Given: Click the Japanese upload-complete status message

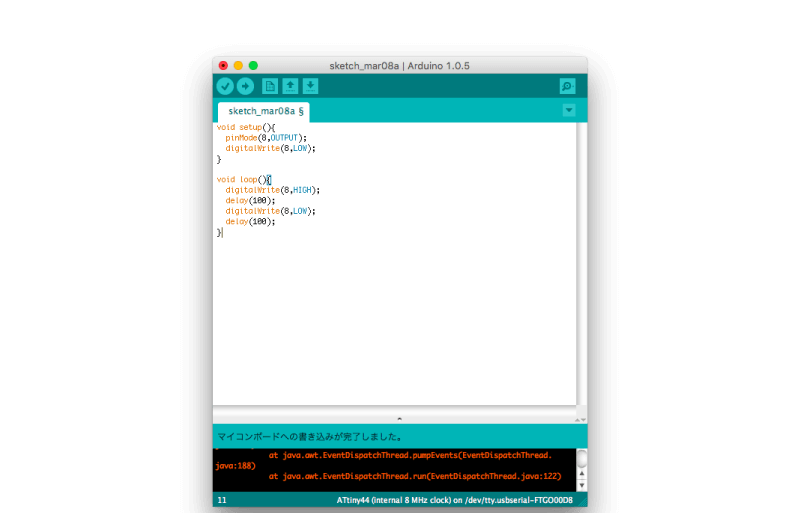Looking at the screenshot, I should pyautogui.click(x=310, y=437).
